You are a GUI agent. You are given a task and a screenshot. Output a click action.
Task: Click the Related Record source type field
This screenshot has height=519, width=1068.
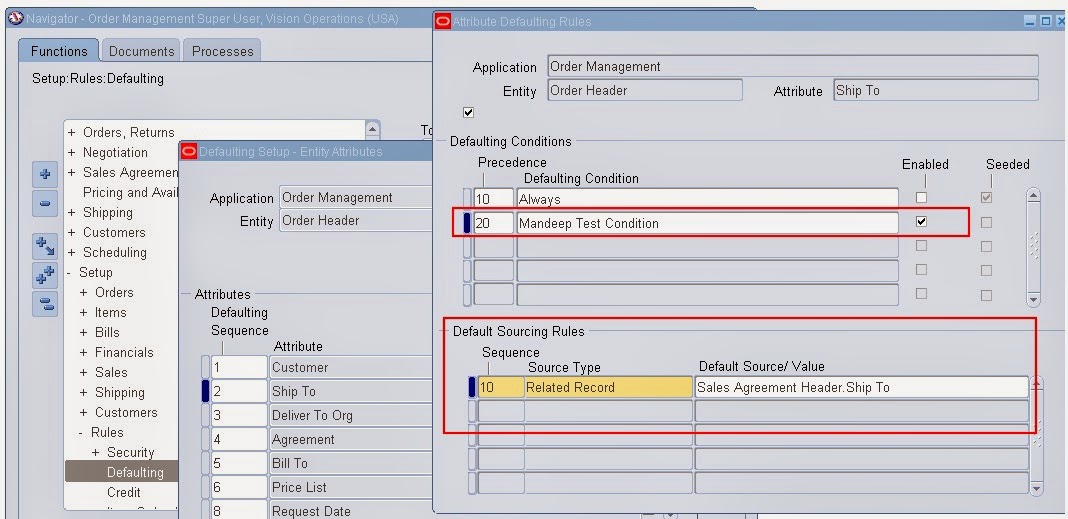coord(608,387)
